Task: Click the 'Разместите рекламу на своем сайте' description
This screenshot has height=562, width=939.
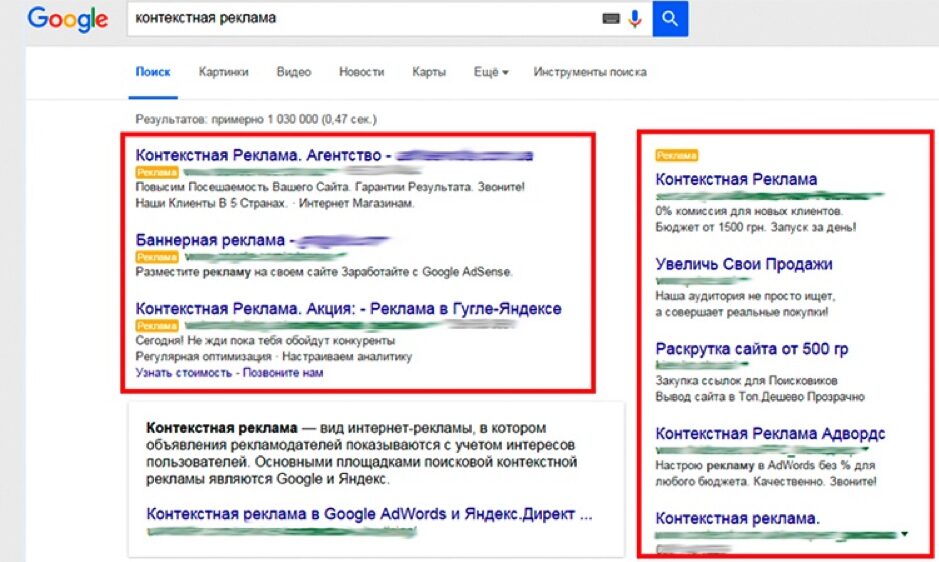Action: coord(324,272)
